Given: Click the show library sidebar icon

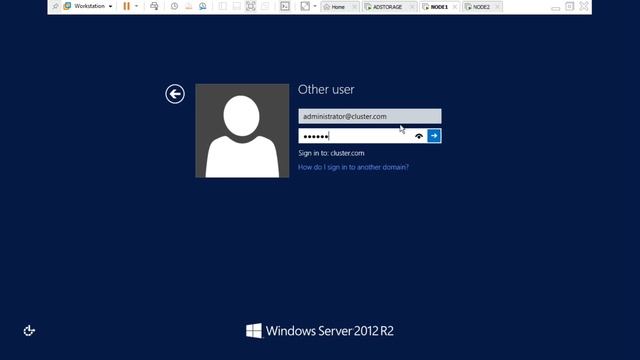Looking at the screenshot, I should tap(222, 6).
